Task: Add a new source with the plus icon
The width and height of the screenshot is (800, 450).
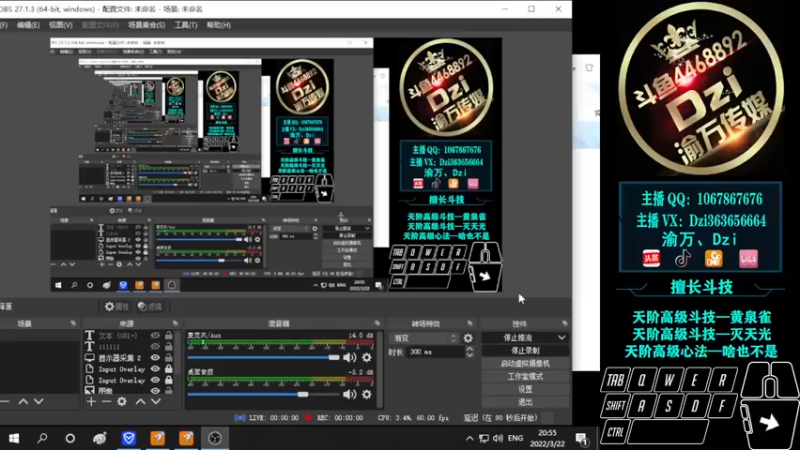Action: tap(91, 402)
